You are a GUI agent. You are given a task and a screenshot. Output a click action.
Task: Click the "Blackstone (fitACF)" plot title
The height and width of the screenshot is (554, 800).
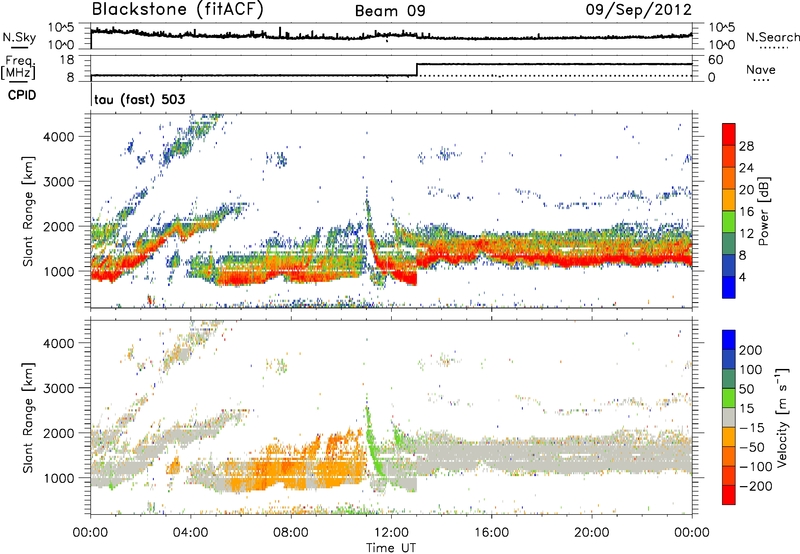tap(177, 10)
